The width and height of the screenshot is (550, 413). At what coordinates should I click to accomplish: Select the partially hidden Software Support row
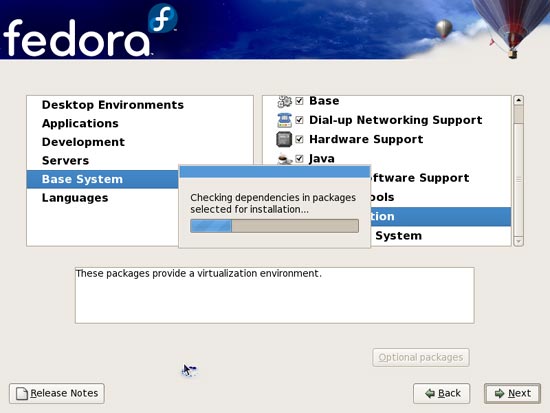click(x=441, y=178)
